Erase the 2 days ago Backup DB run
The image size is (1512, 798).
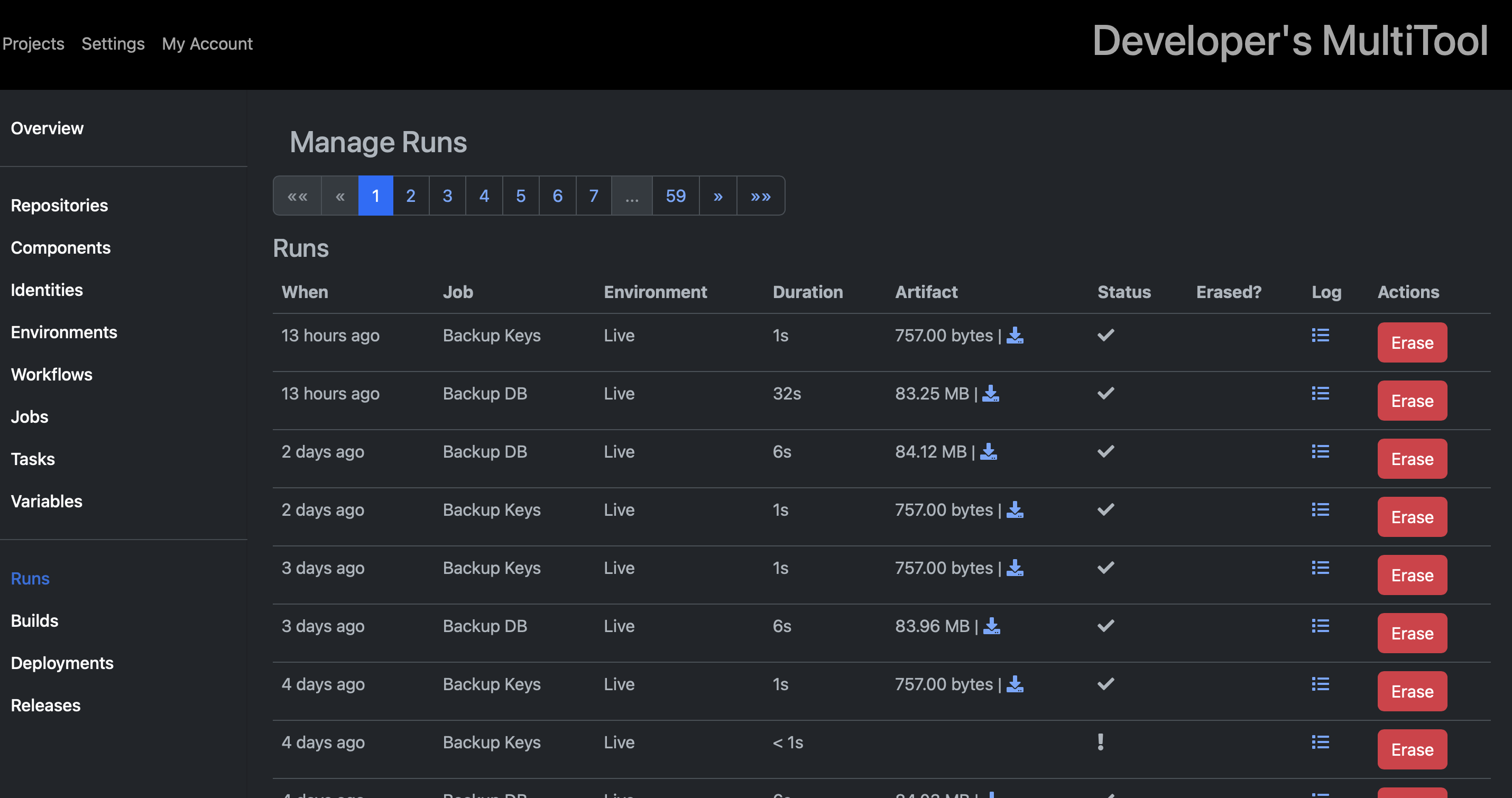point(1412,459)
